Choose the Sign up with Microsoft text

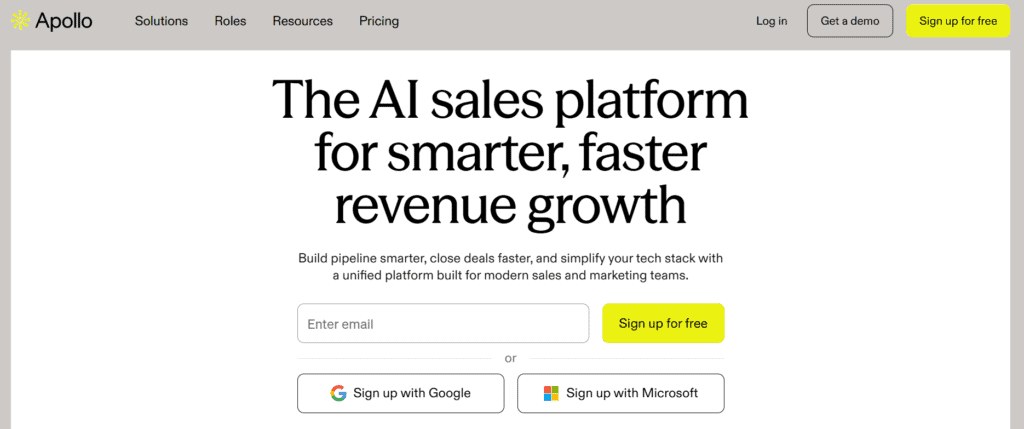point(632,393)
